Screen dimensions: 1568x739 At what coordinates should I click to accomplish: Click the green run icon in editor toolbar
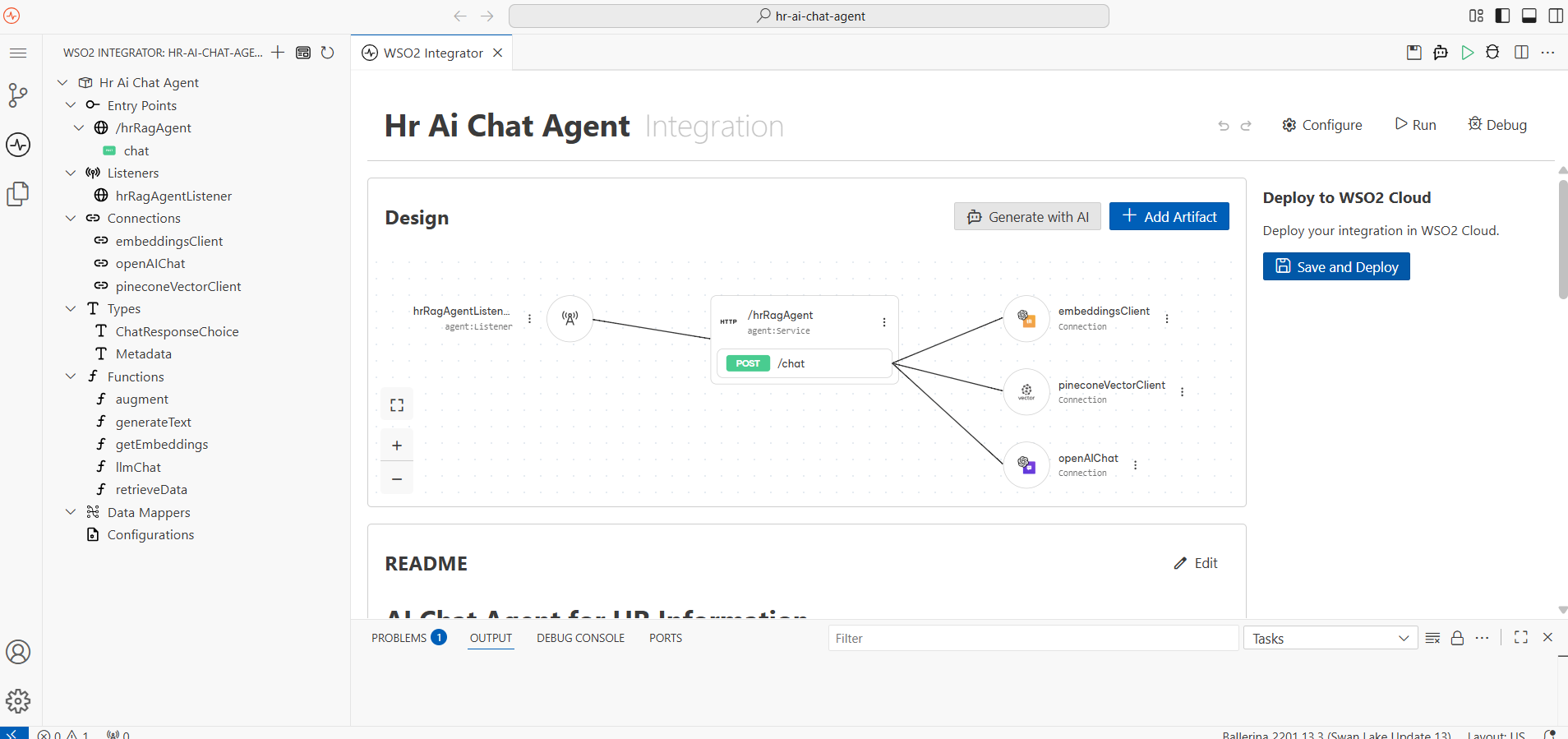coord(1468,53)
